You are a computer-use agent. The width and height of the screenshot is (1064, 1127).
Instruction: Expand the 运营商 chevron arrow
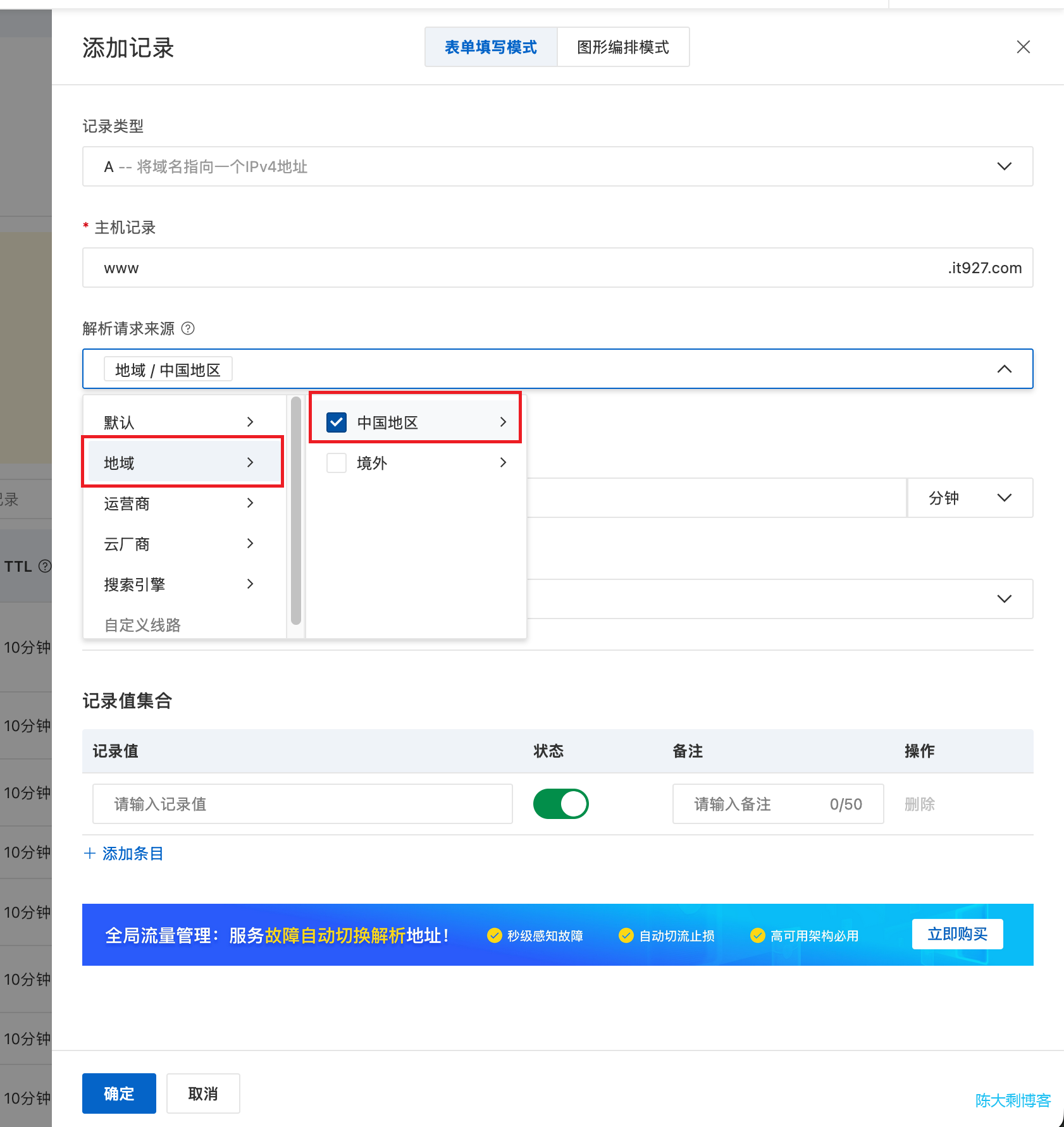(251, 503)
